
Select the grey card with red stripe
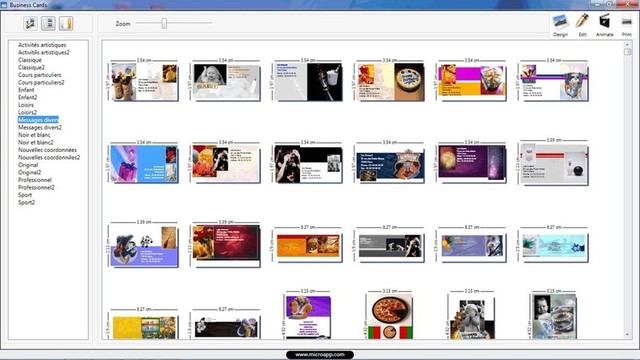(554, 164)
